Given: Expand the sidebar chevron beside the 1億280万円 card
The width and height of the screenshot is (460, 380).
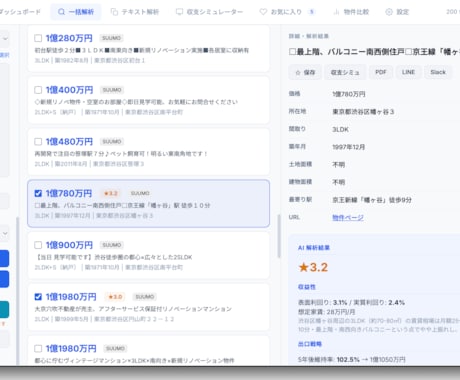Looking at the screenshot, I should (x=5, y=39).
